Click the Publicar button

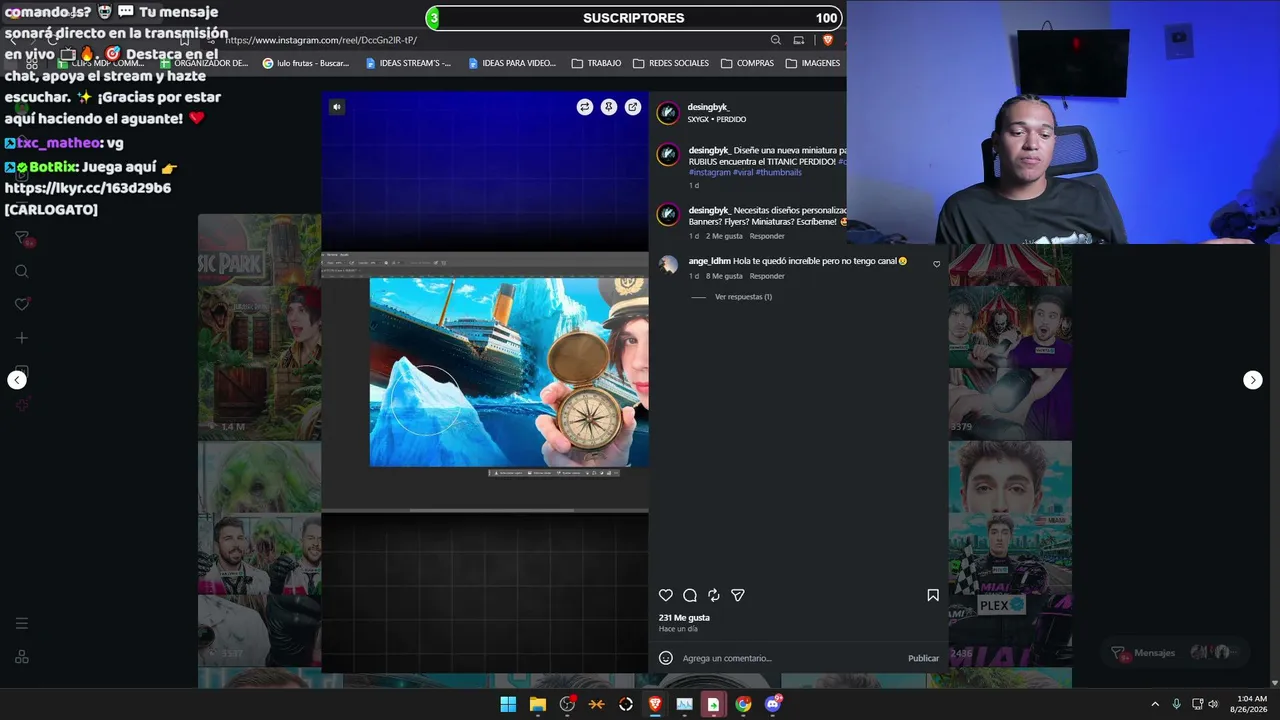(923, 658)
